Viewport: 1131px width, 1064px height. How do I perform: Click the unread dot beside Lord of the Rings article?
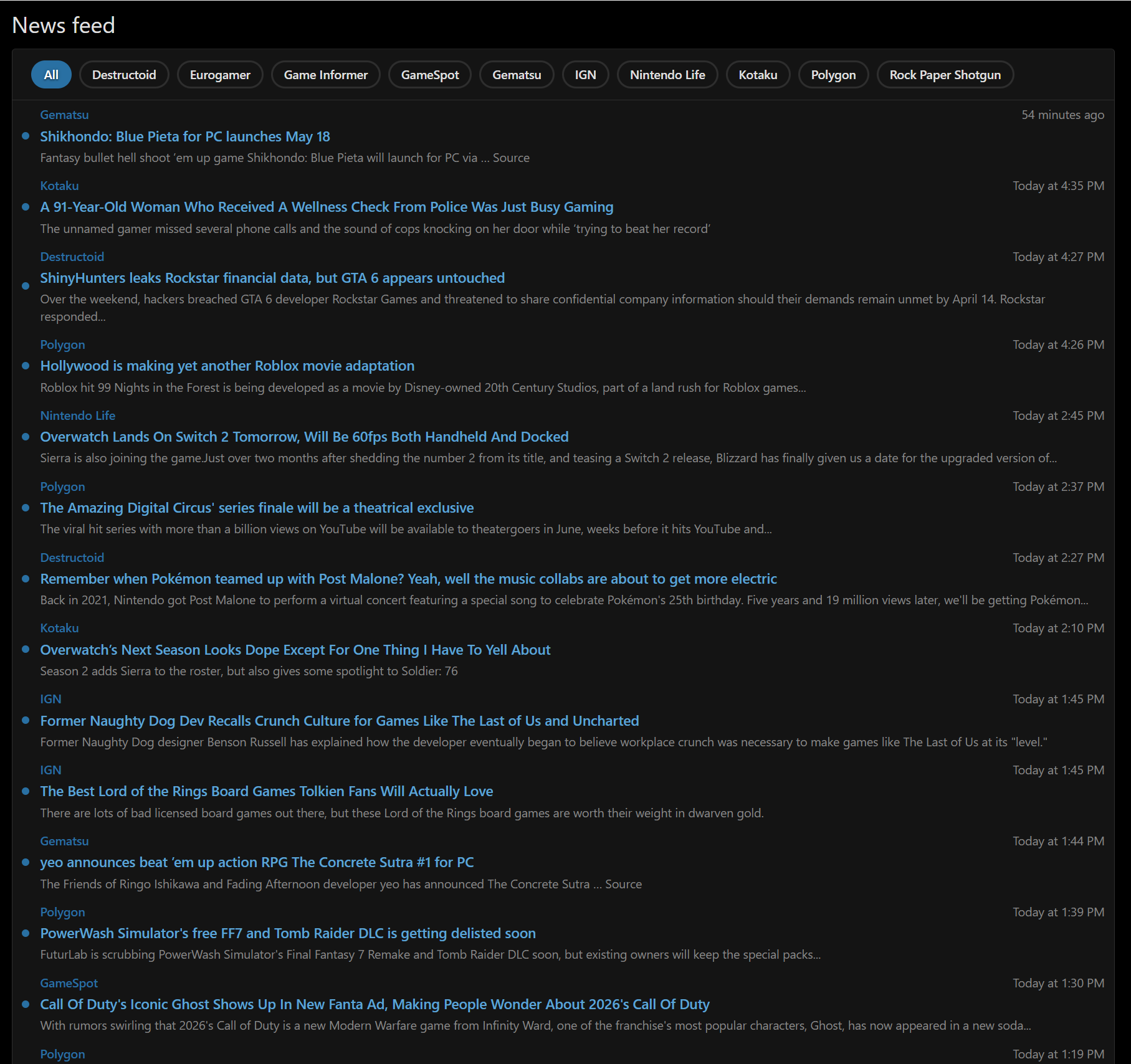pos(26,791)
